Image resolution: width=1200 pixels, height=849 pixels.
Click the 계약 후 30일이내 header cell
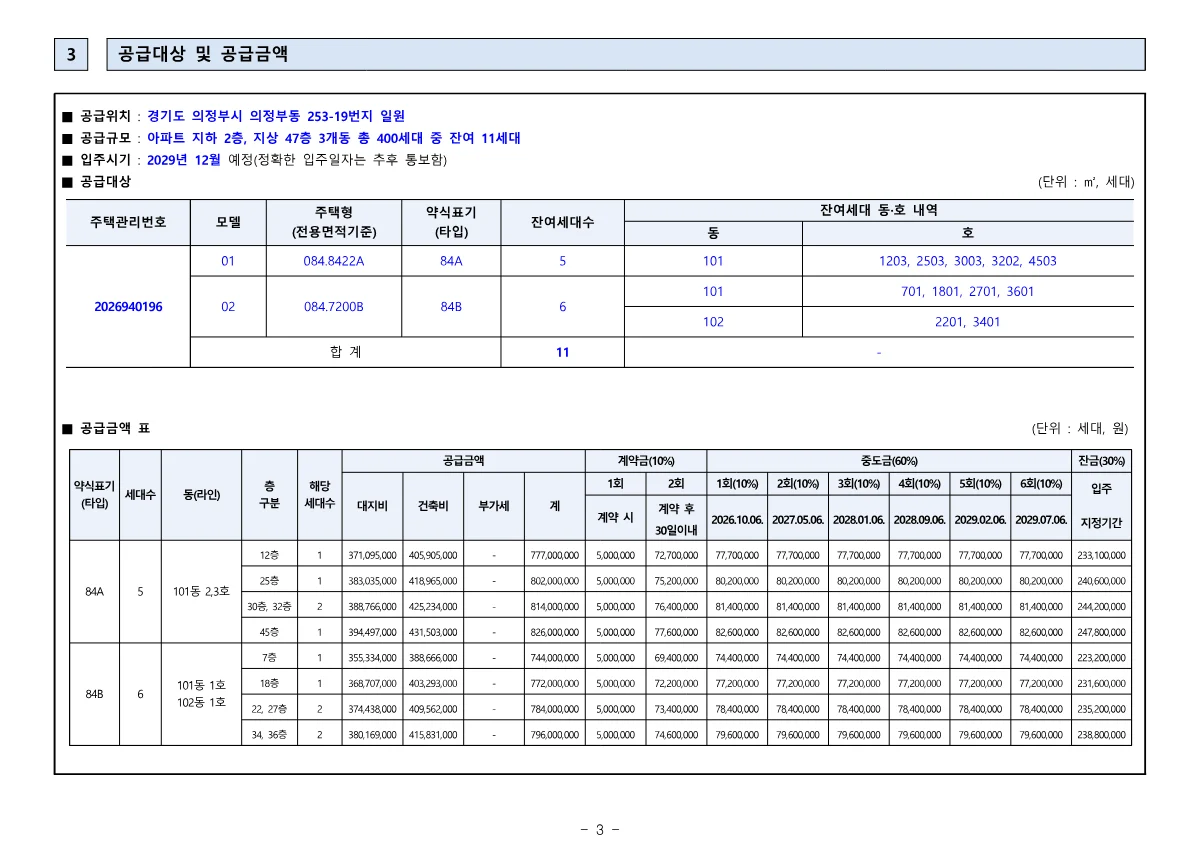[x=676, y=519]
